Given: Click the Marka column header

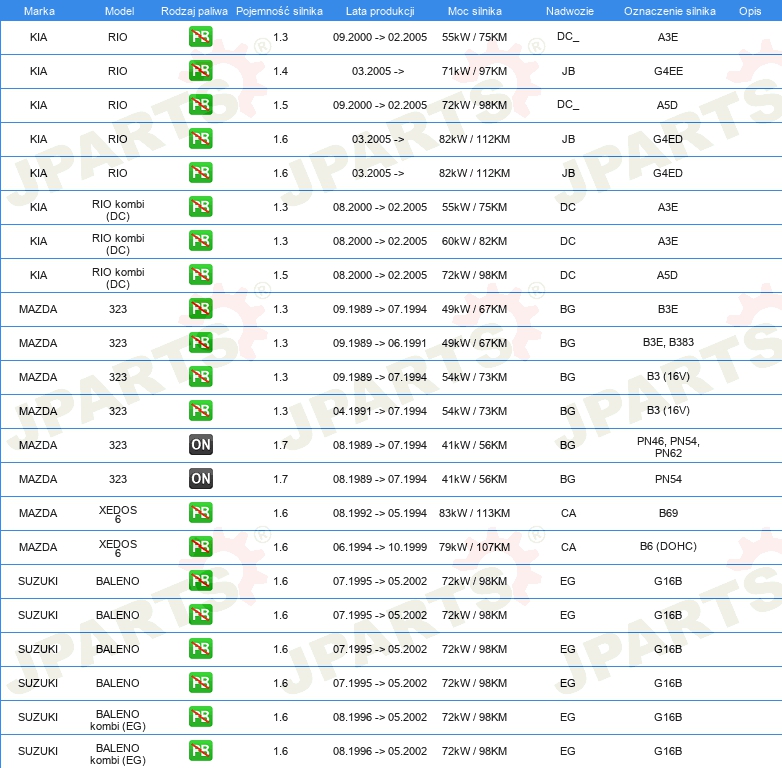Looking at the screenshot, I should [39, 11].
